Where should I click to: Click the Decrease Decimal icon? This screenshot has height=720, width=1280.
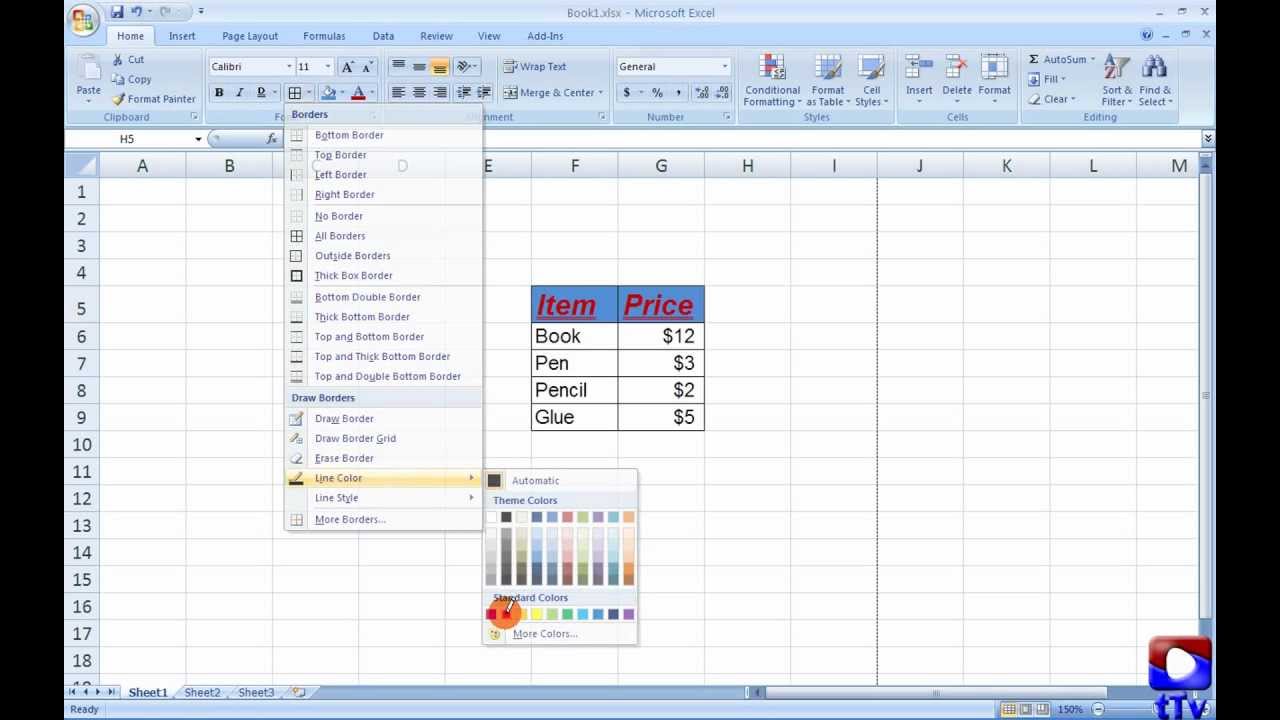pyautogui.click(x=722, y=93)
